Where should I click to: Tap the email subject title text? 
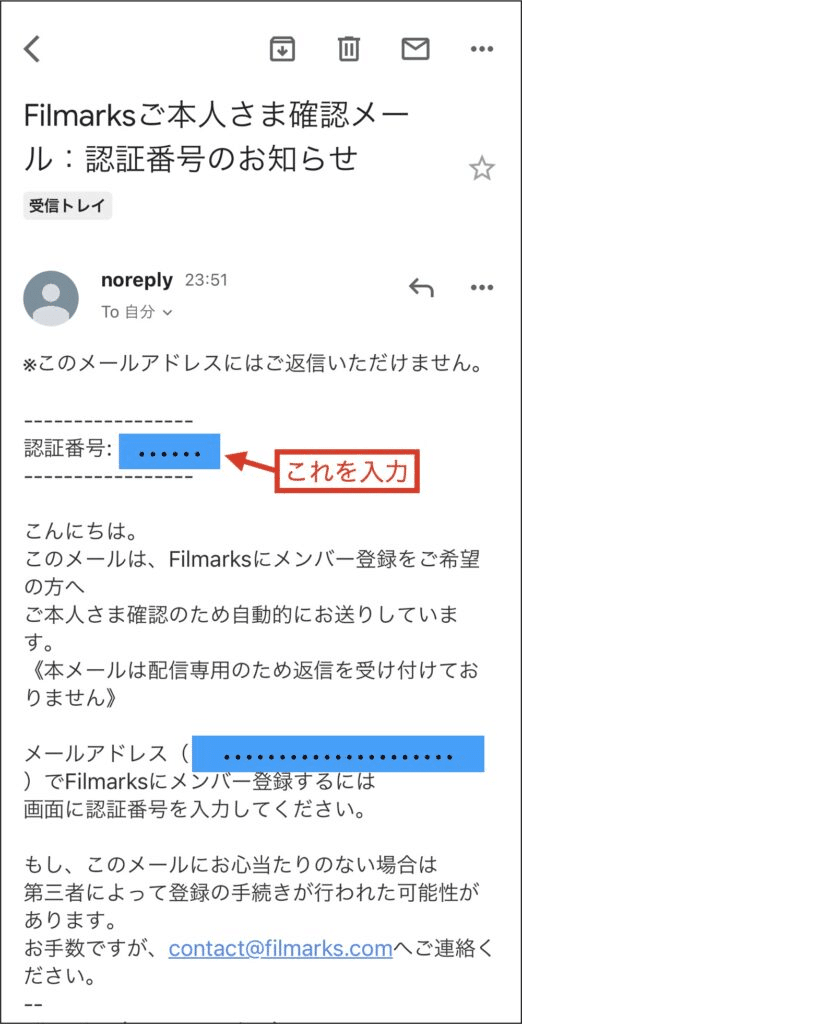tap(216, 137)
